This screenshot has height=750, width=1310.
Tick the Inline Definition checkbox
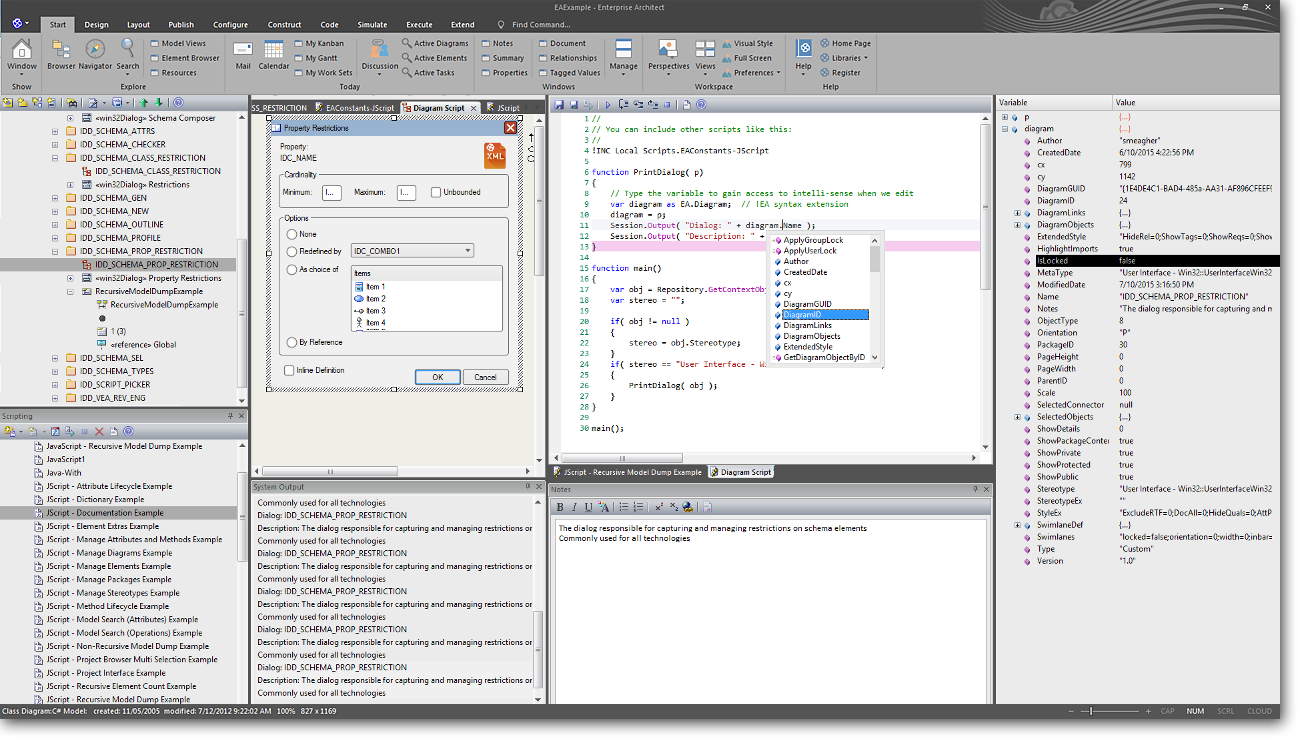(289, 370)
